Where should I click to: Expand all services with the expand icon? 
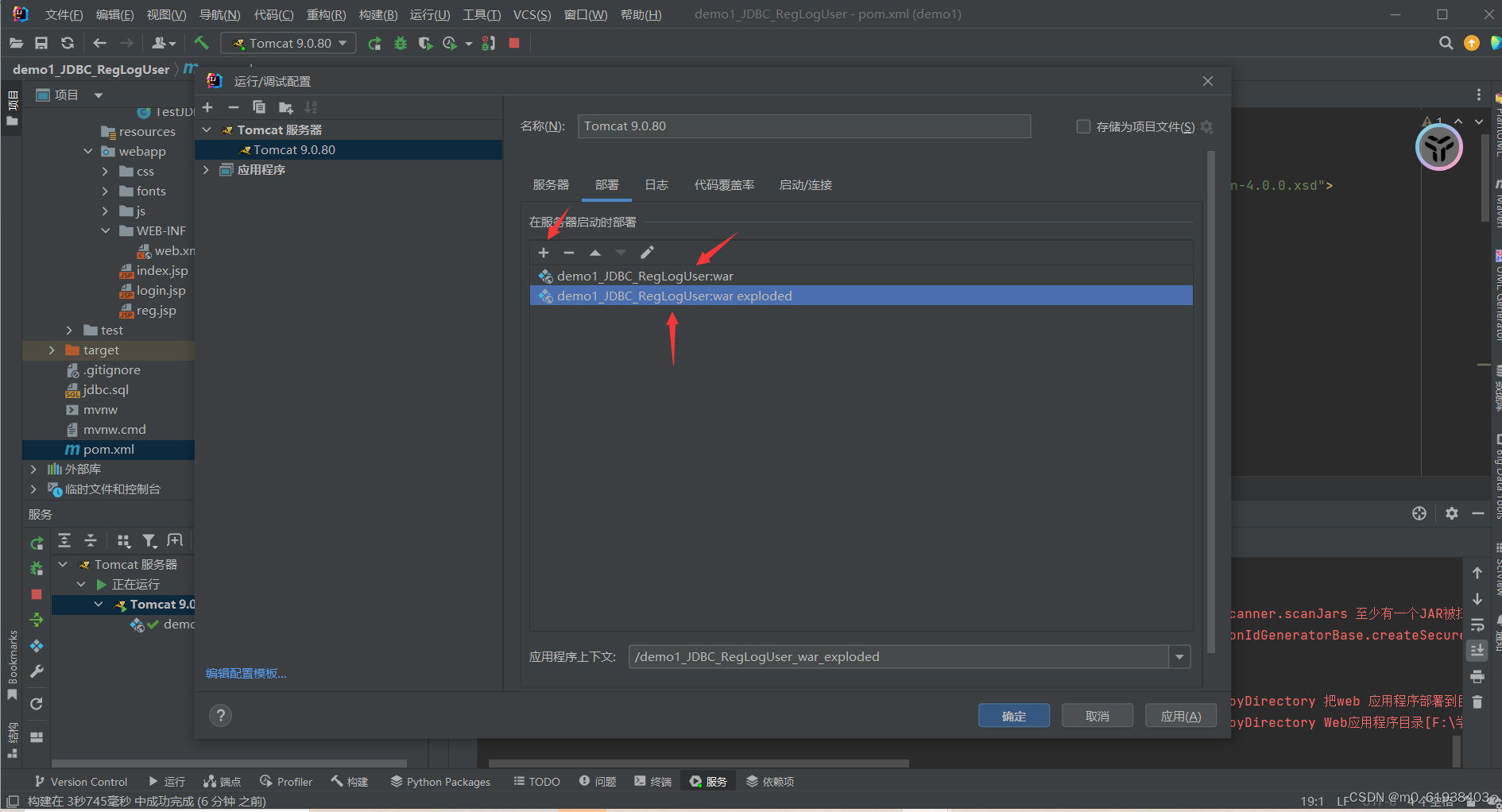[65, 541]
